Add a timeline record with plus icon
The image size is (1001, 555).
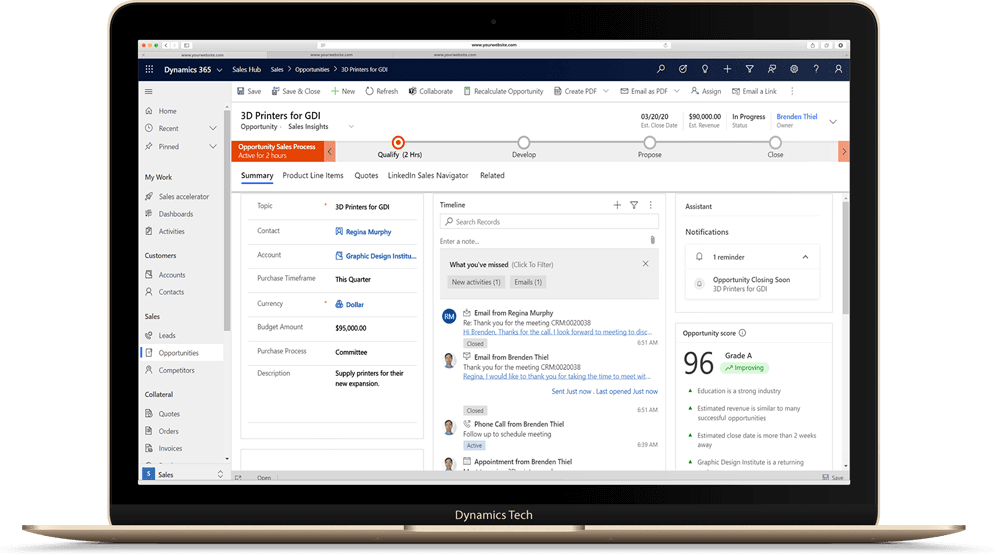click(x=617, y=205)
